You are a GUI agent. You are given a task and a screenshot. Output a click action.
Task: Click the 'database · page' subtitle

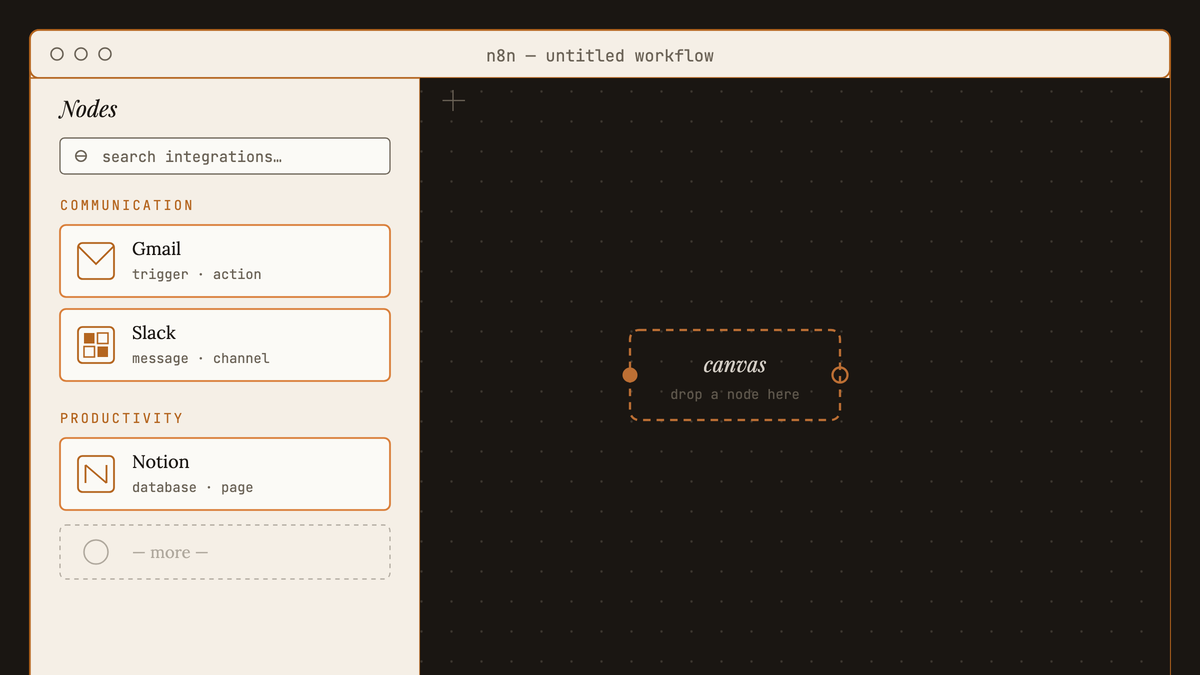click(x=193, y=487)
